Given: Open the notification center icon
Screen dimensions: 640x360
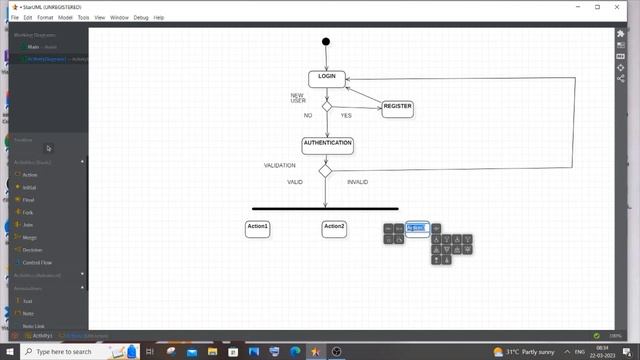Looking at the screenshot, I should [x=627, y=352].
